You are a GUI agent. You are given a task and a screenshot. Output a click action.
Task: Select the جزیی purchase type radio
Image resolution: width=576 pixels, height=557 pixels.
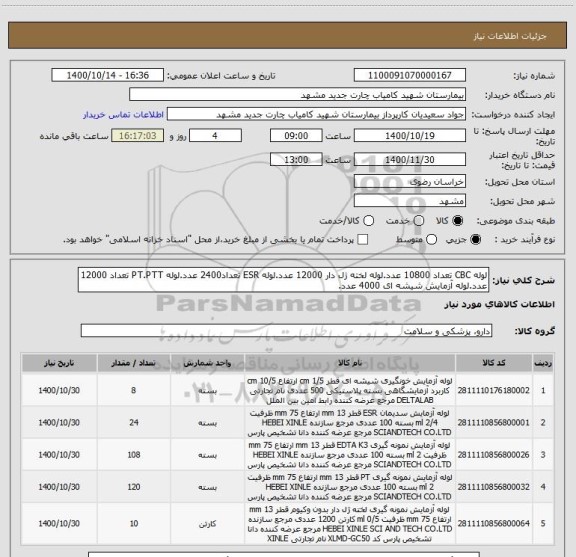click(x=475, y=240)
